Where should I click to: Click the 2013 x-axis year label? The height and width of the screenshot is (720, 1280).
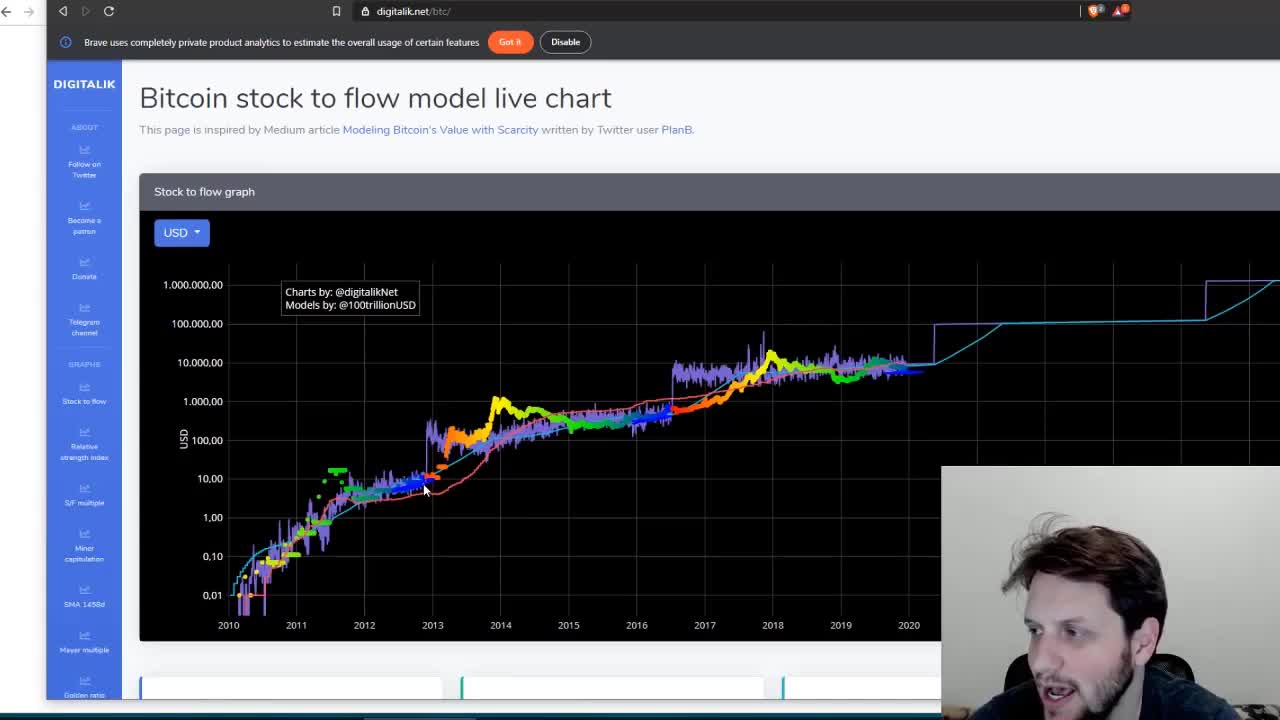[x=432, y=626]
